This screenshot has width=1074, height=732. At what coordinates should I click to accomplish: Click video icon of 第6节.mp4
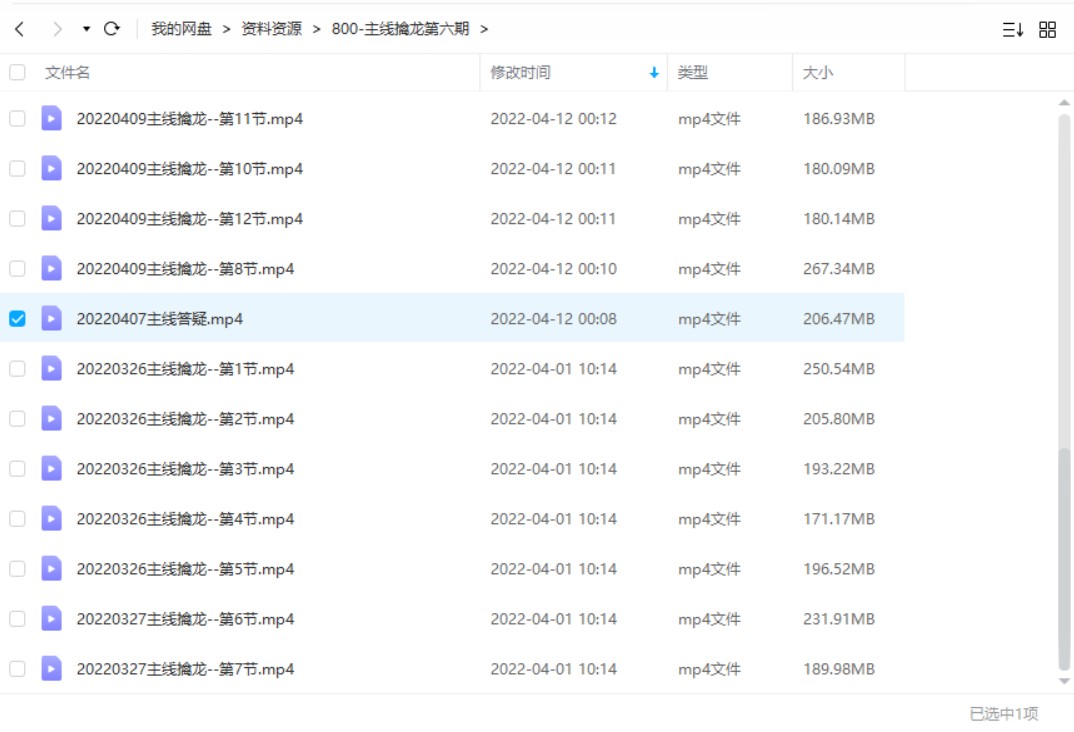(x=51, y=618)
